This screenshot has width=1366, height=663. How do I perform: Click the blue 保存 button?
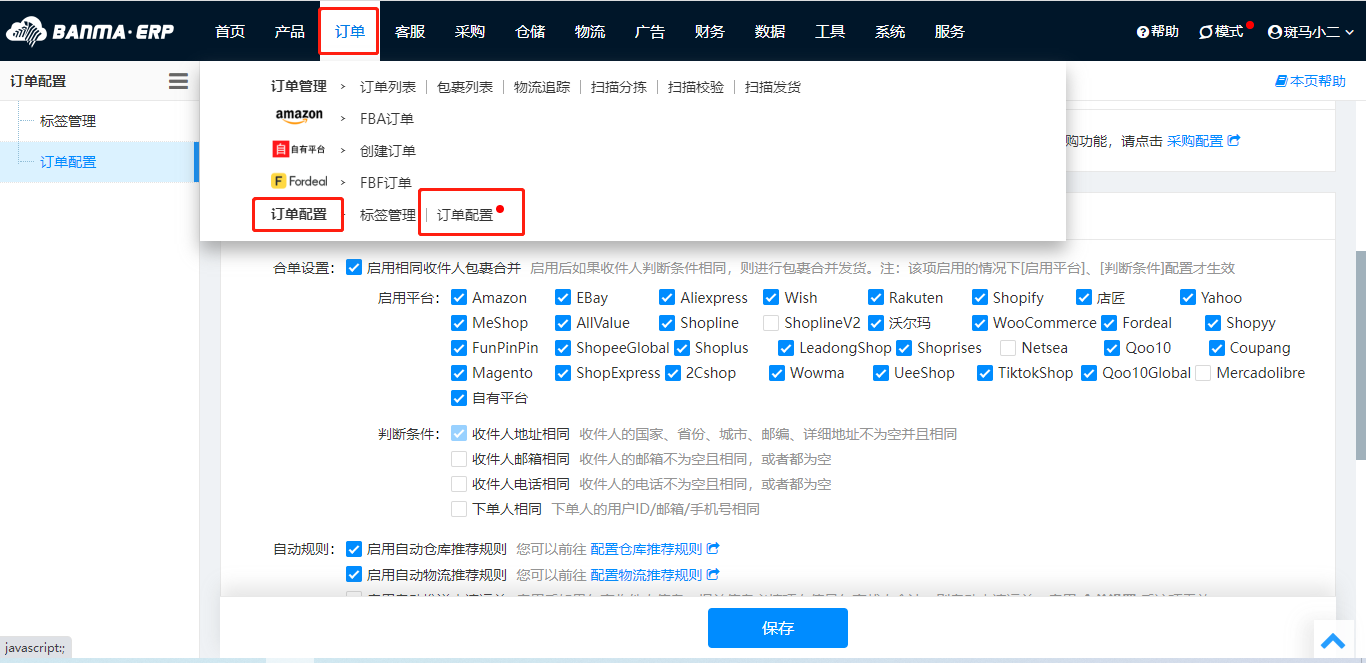778,628
